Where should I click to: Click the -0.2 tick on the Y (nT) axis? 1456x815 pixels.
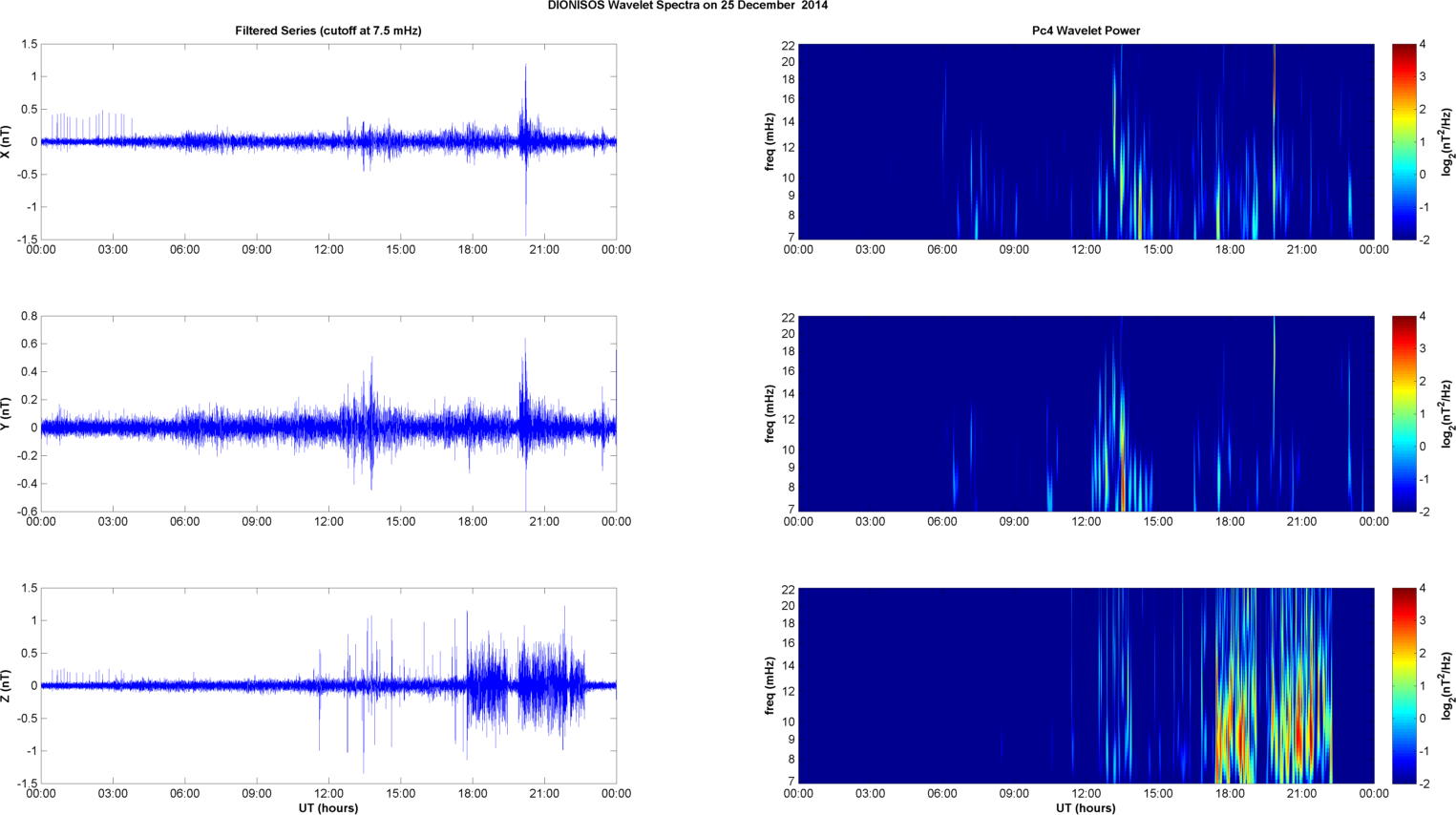(27, 456)
